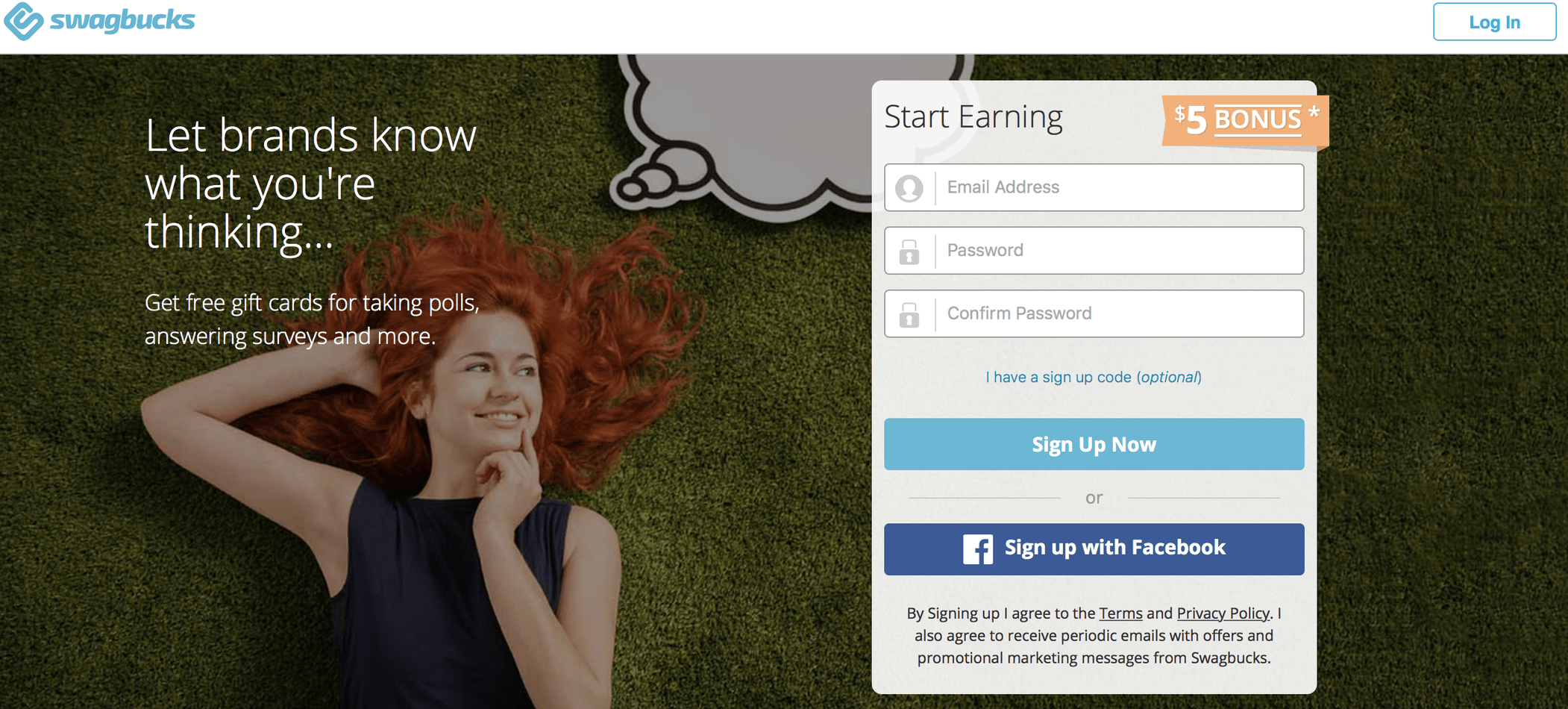The image size is (1568, 709).
Task: Open the Privacy Policy link
Action: click(x=1223, y=613)
